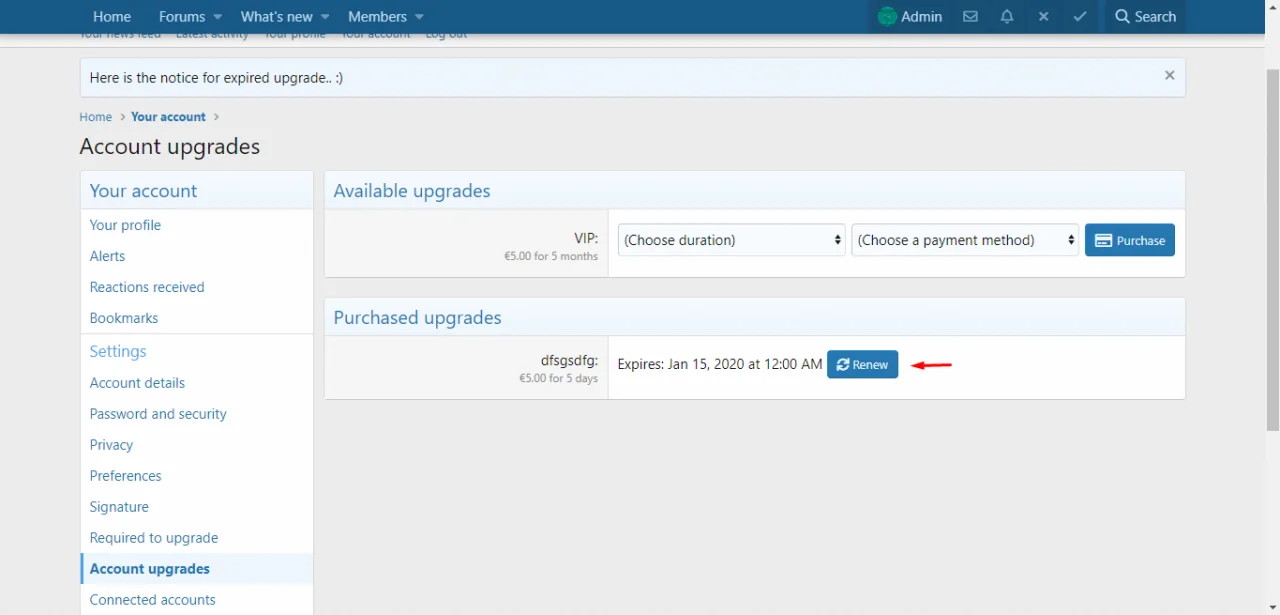Viewport: 1280px width, 615px height.
Task: Click Your account breadcrumb link
Action: (168, 117)
